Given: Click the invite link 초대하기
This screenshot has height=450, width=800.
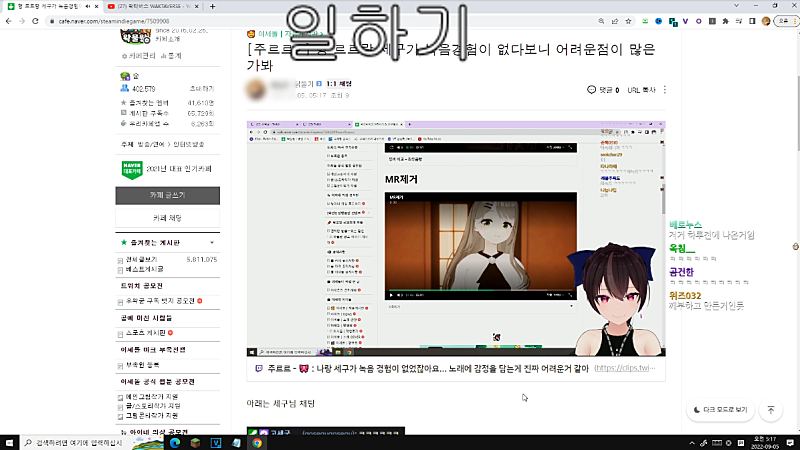Looking at the screenshot, I should pyautogui.click(x=202, y=89).
